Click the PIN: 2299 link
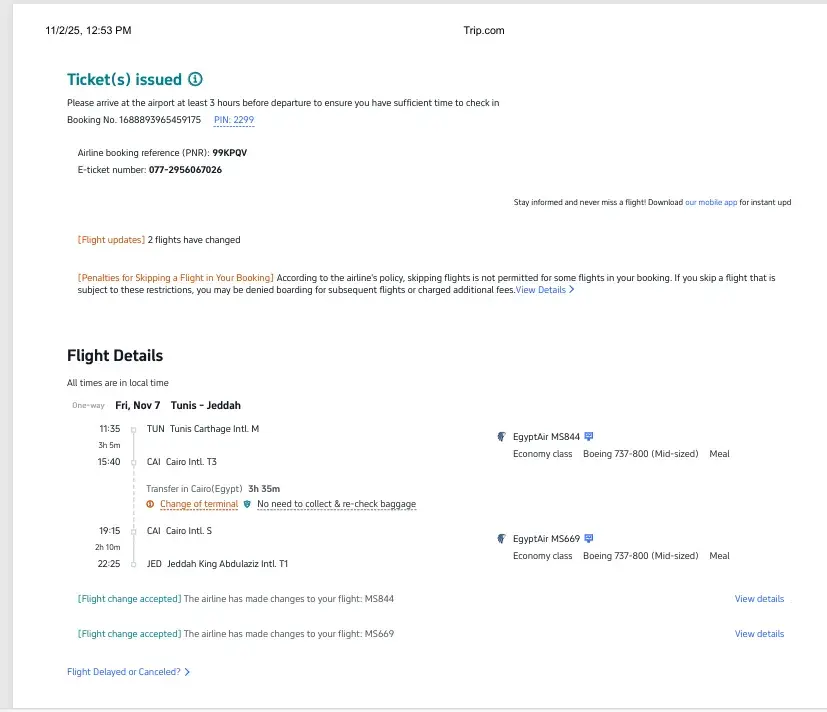Screen dimensions: 827x712 pos(234,120)
